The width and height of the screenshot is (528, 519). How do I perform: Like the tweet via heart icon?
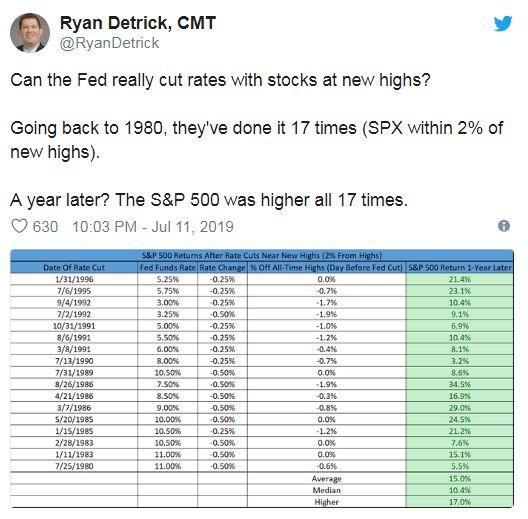[x=19, y=226]
